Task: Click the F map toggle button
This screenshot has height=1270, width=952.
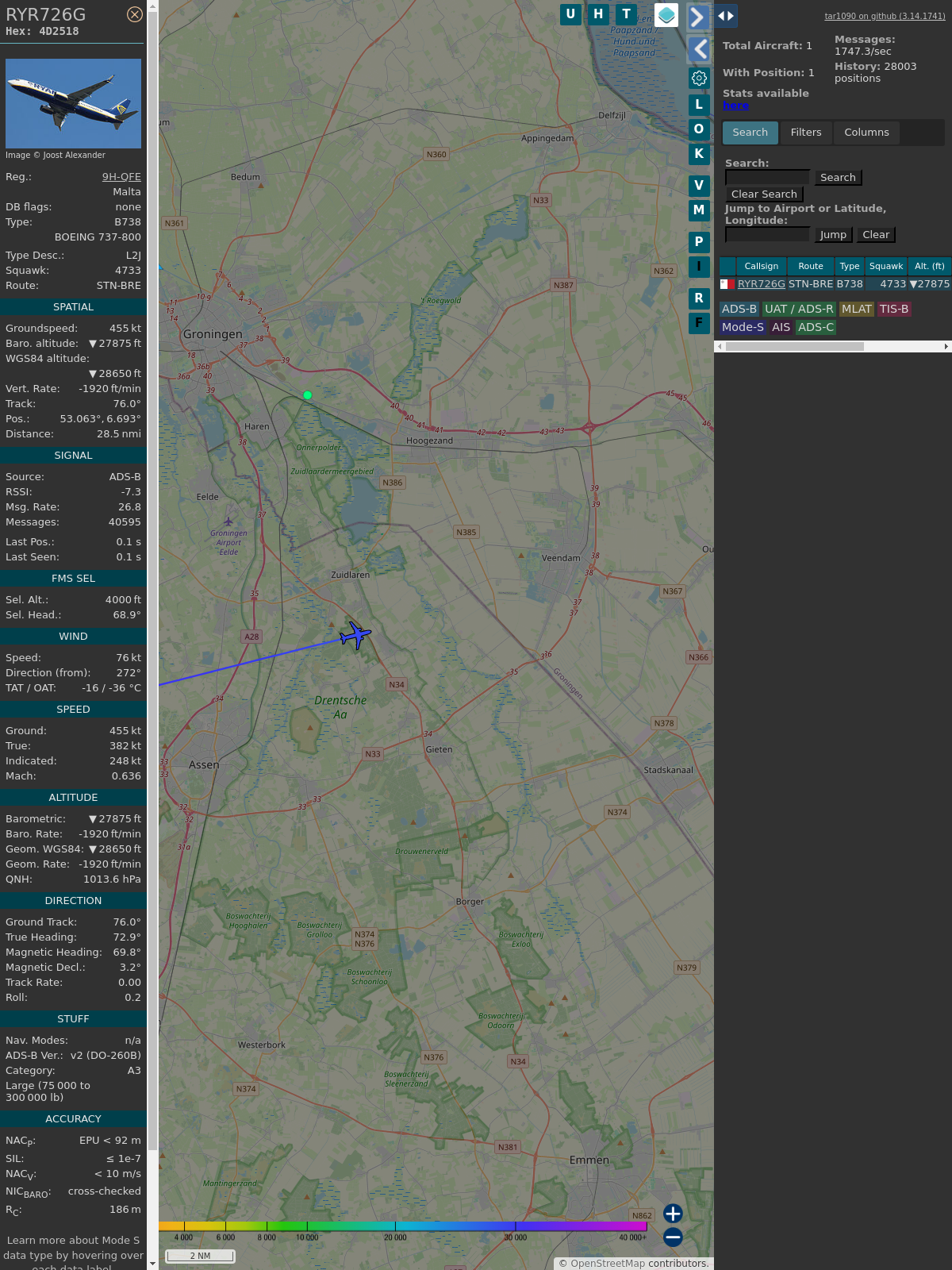Action: click(699, 323)
